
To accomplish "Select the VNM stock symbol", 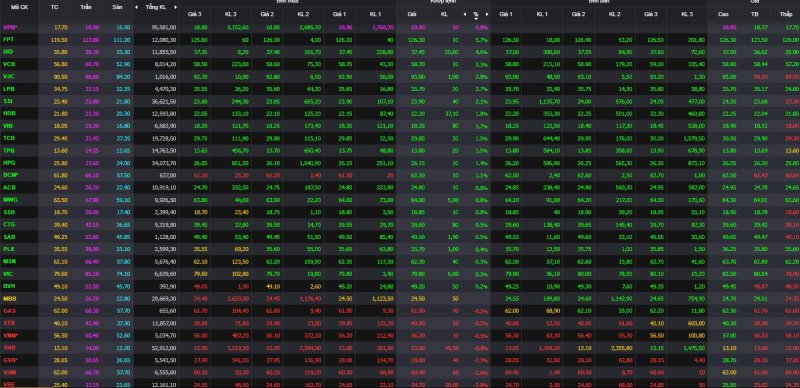I will tap(9, 335).
